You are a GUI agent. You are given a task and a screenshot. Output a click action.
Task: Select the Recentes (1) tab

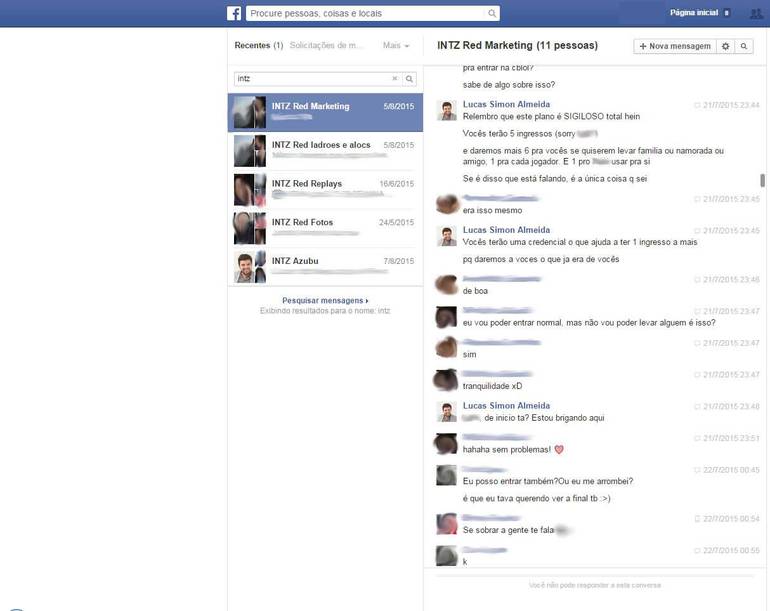pyautogui.click(x=259, y=45)
